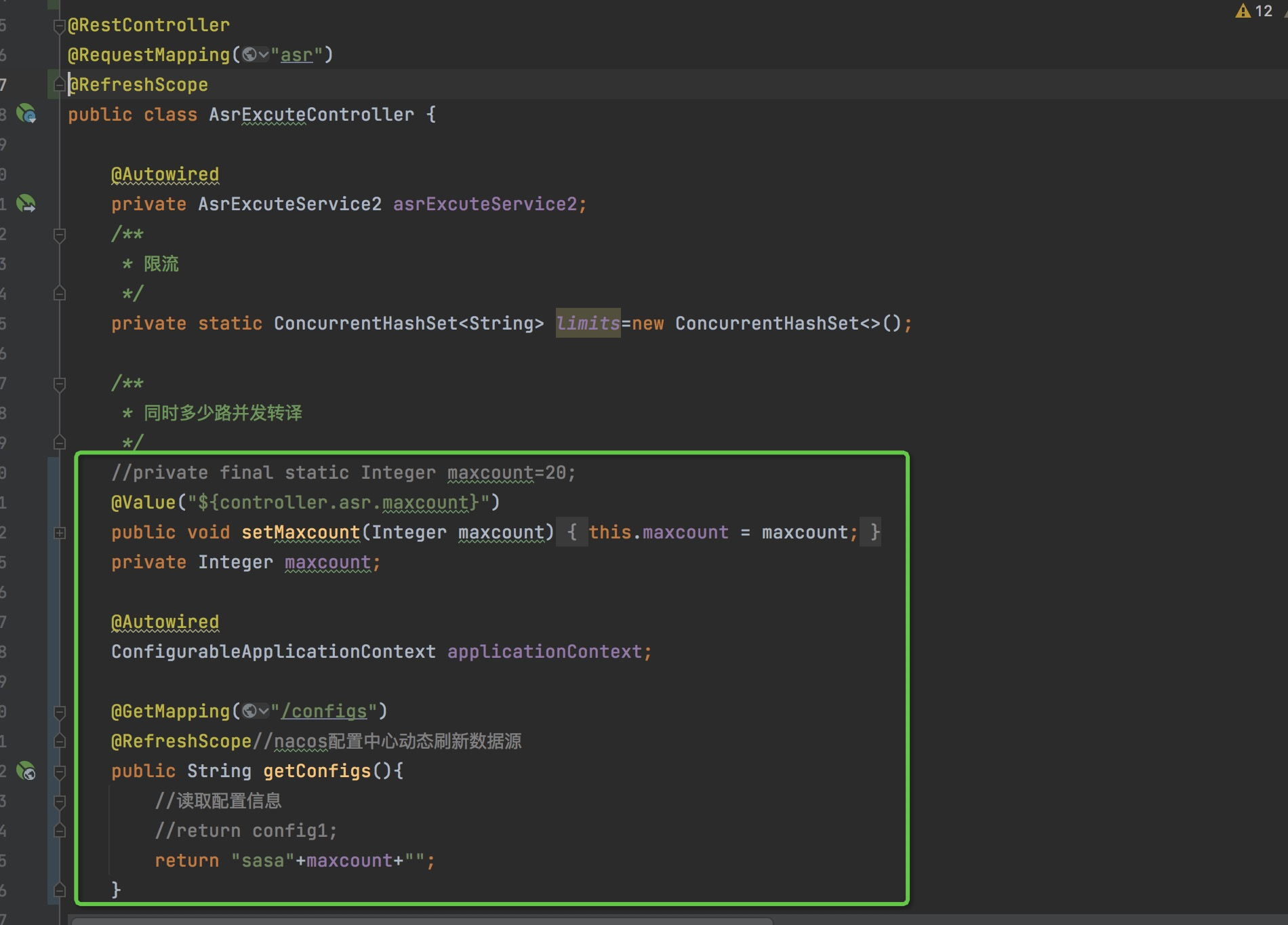Collapse the fold marker at @GetMapping line
The image size is (1288, 925).
60,712
